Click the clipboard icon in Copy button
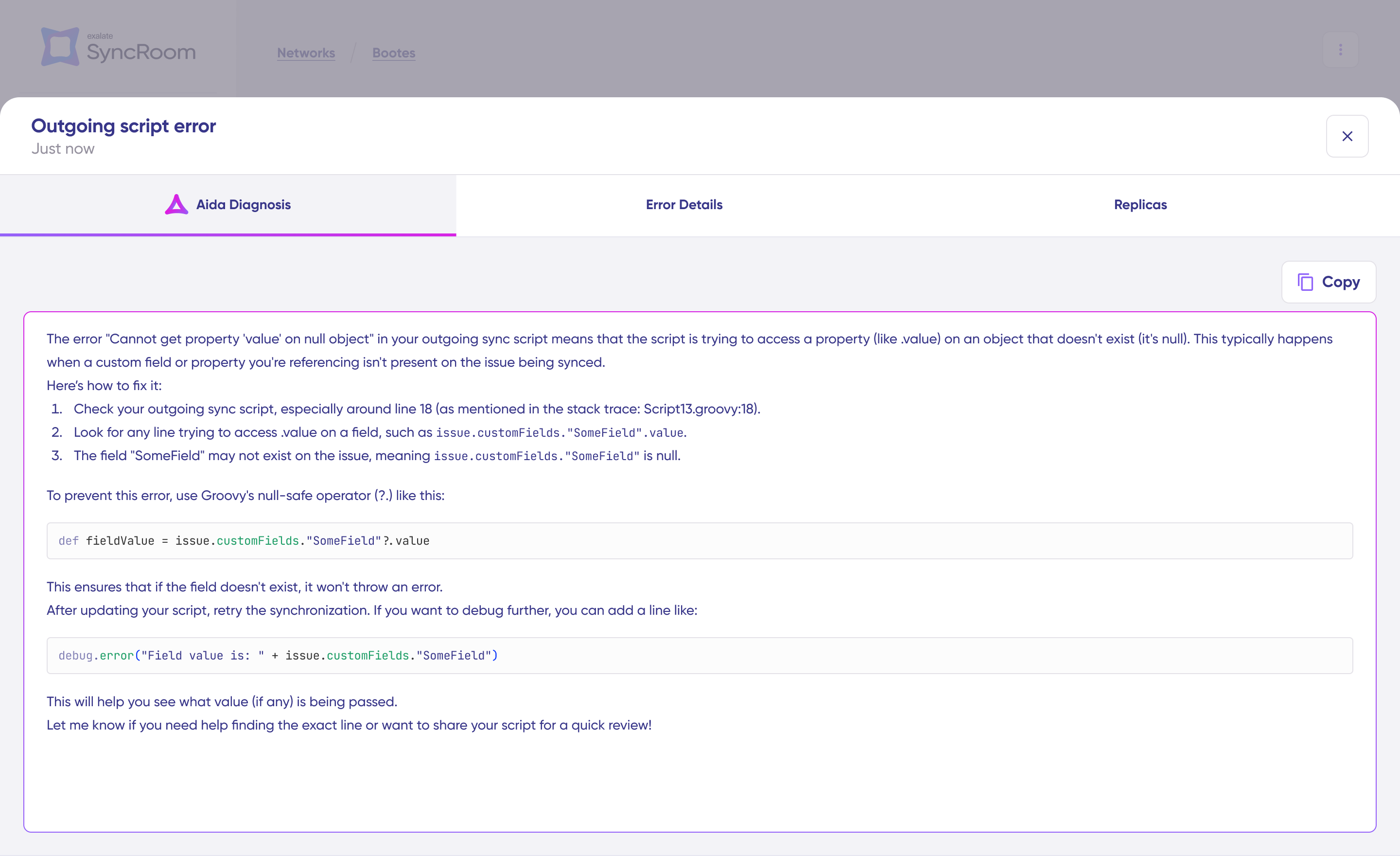Image resolution: width=1400 pixels, height=856 pixels. click(x=1305, y=282)
